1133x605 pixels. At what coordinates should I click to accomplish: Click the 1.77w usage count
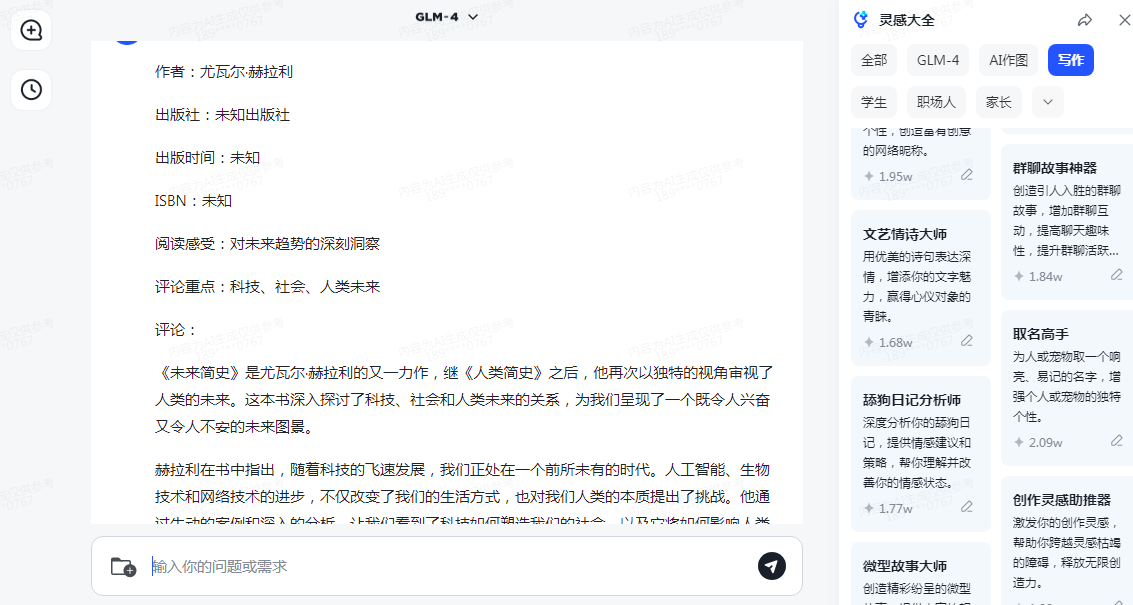pyautogui.click(x=895, y=509)
